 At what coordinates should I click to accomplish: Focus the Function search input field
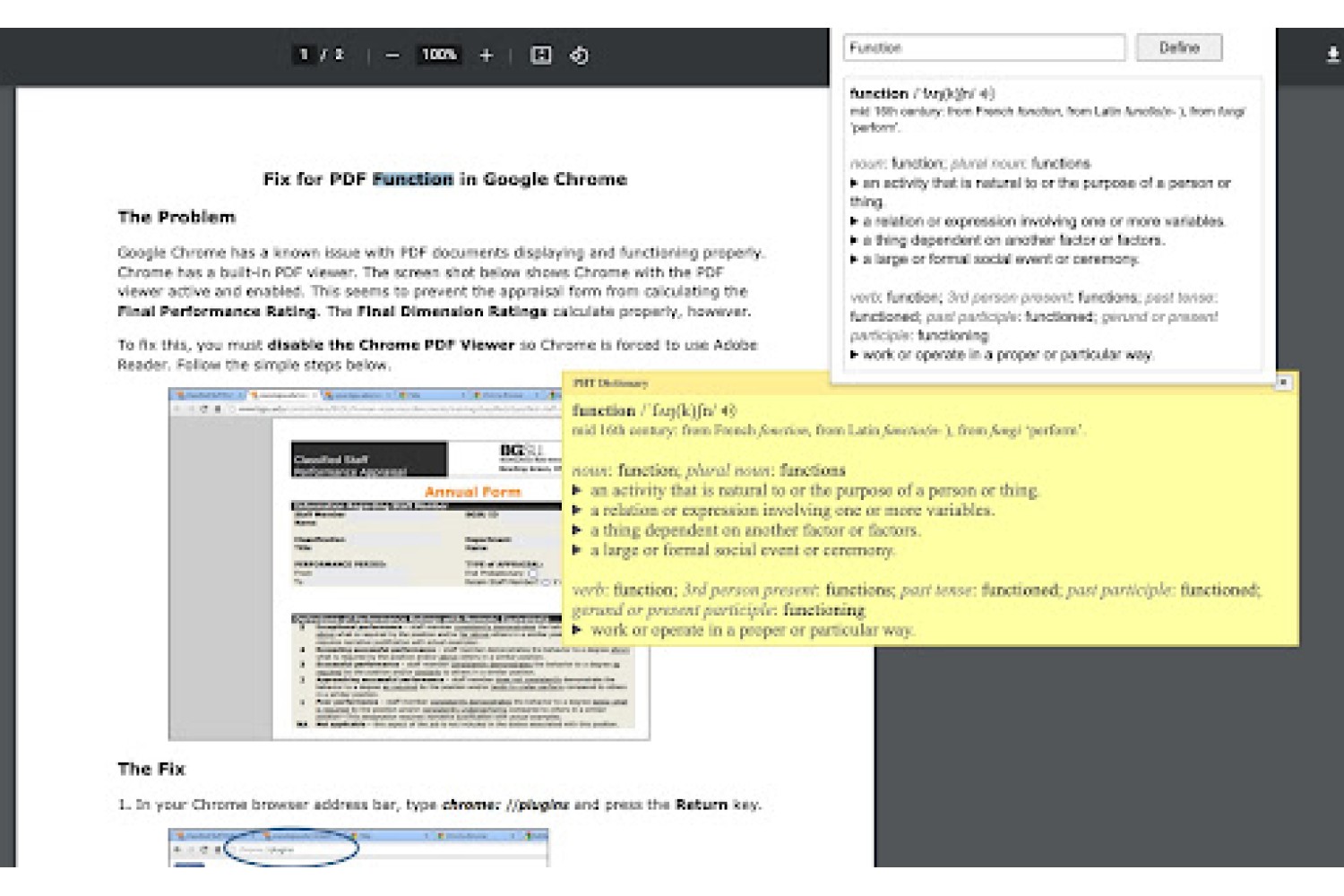984,47
